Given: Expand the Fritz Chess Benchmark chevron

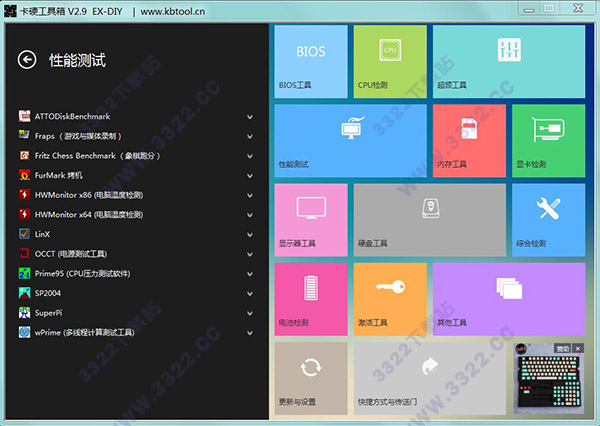Looking at the screenshot, I should (x=250, y=156).
